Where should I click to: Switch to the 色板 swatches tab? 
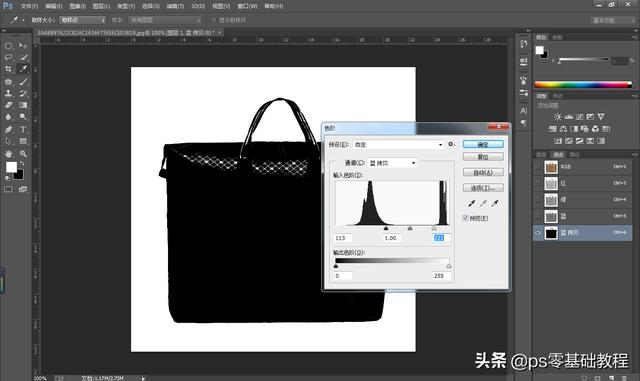tap(557, 37)
